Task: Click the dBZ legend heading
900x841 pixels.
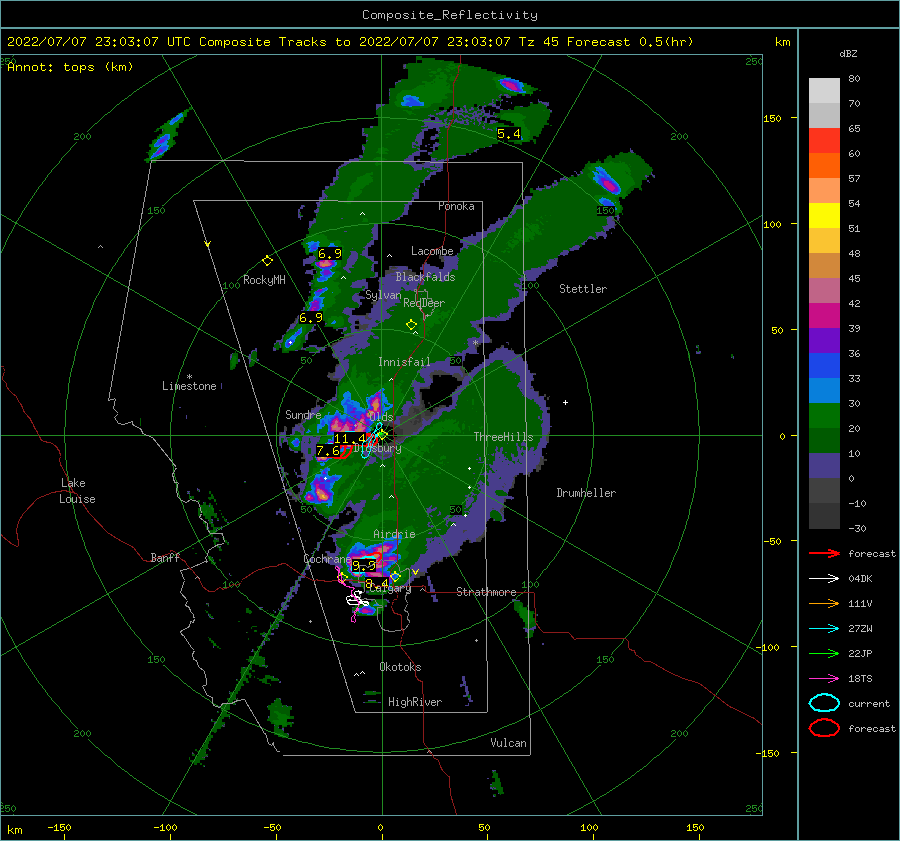Action: tap(848, 53)
